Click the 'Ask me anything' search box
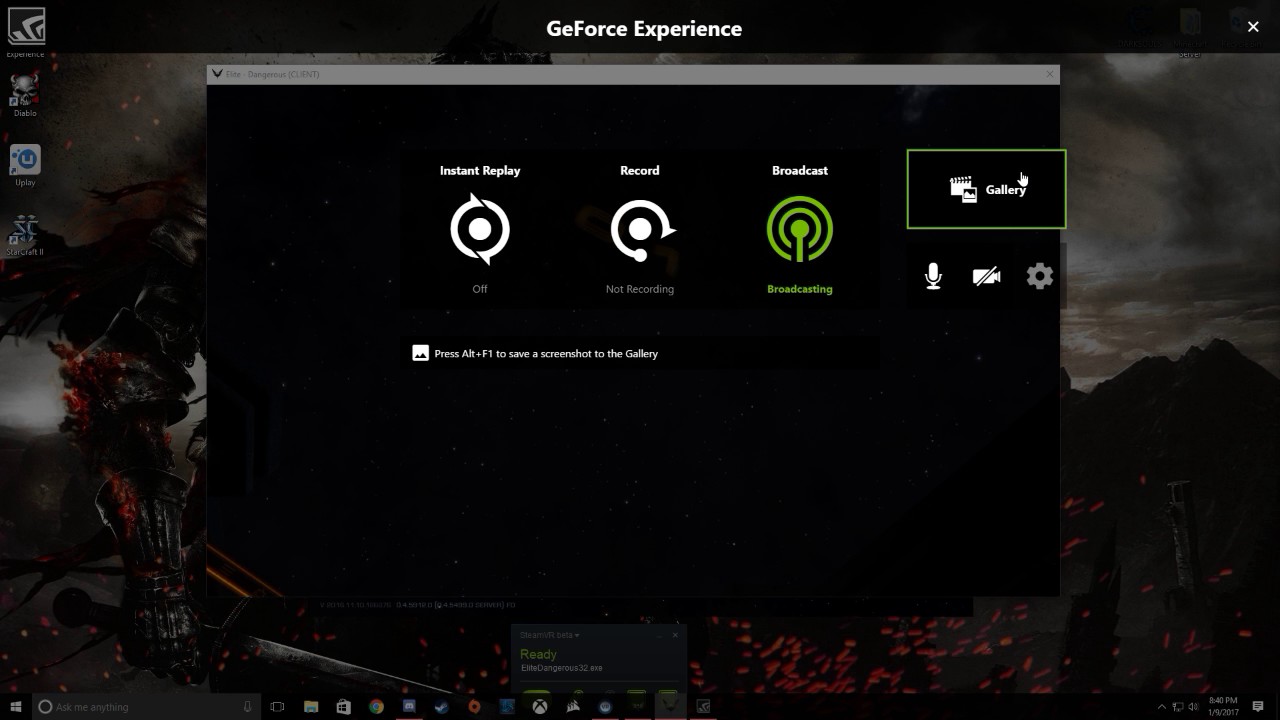Image resolution: width=1280 pixels, height=720 pixels. coord(145,707)
